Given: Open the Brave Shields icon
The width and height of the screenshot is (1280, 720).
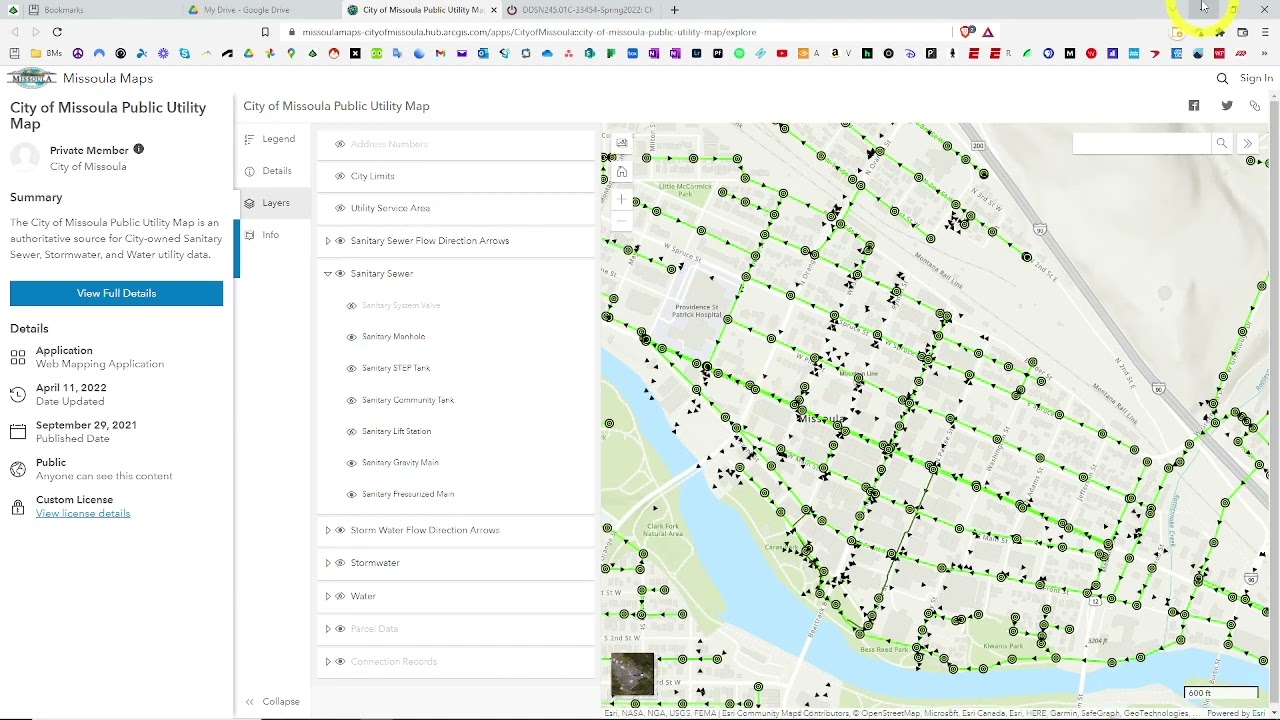Looking at the screenshot, I should pos(965,32).
